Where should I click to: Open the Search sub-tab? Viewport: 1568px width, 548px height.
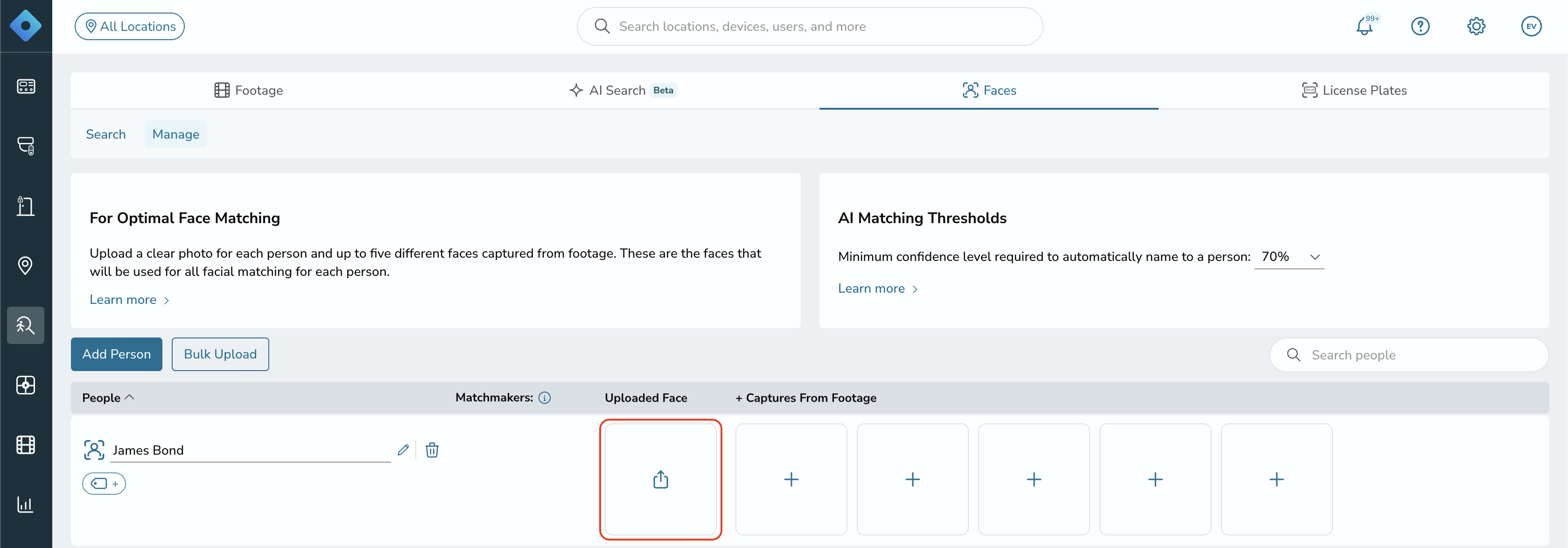106,134
